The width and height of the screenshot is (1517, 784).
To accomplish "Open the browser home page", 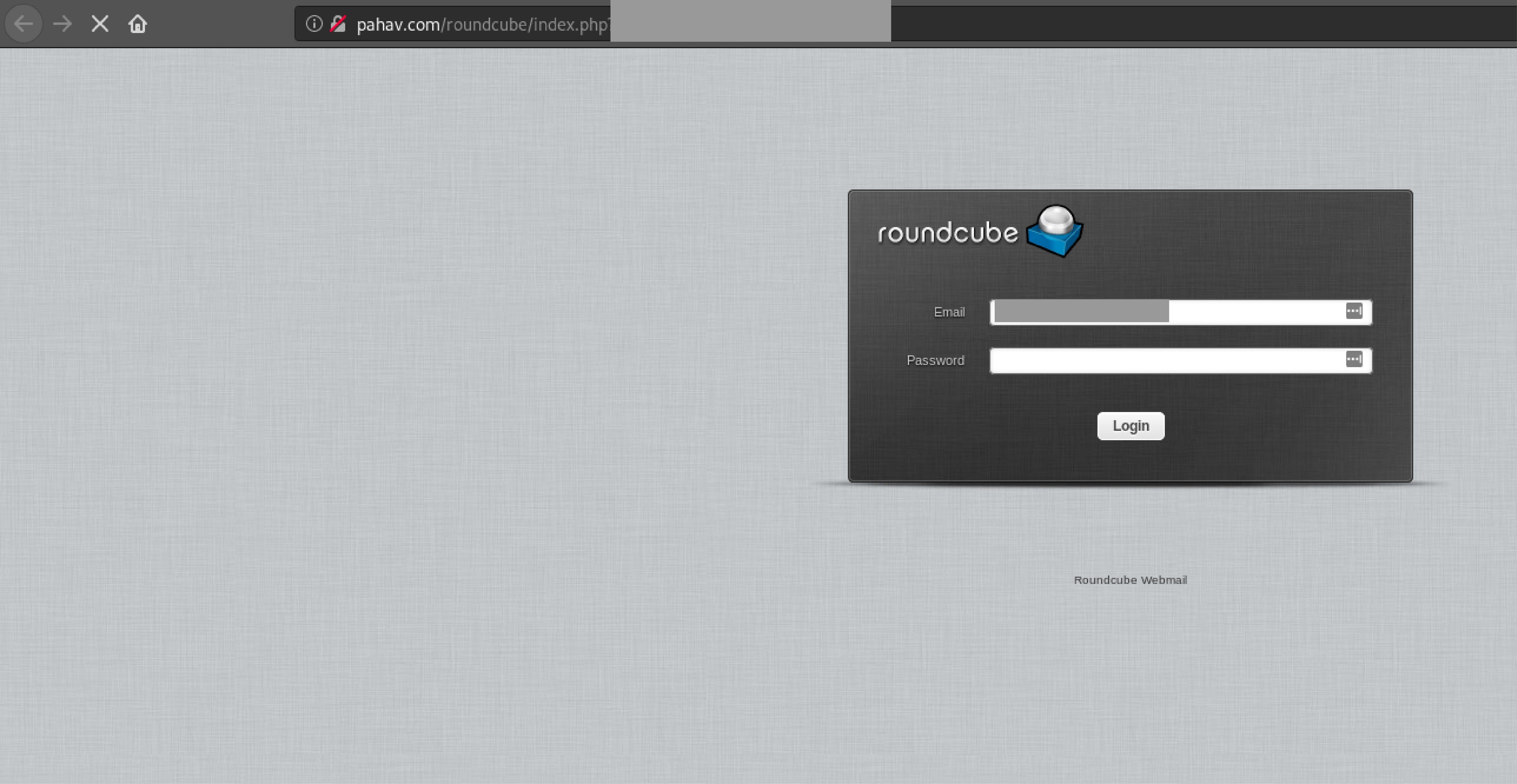I will click(138, 24).
